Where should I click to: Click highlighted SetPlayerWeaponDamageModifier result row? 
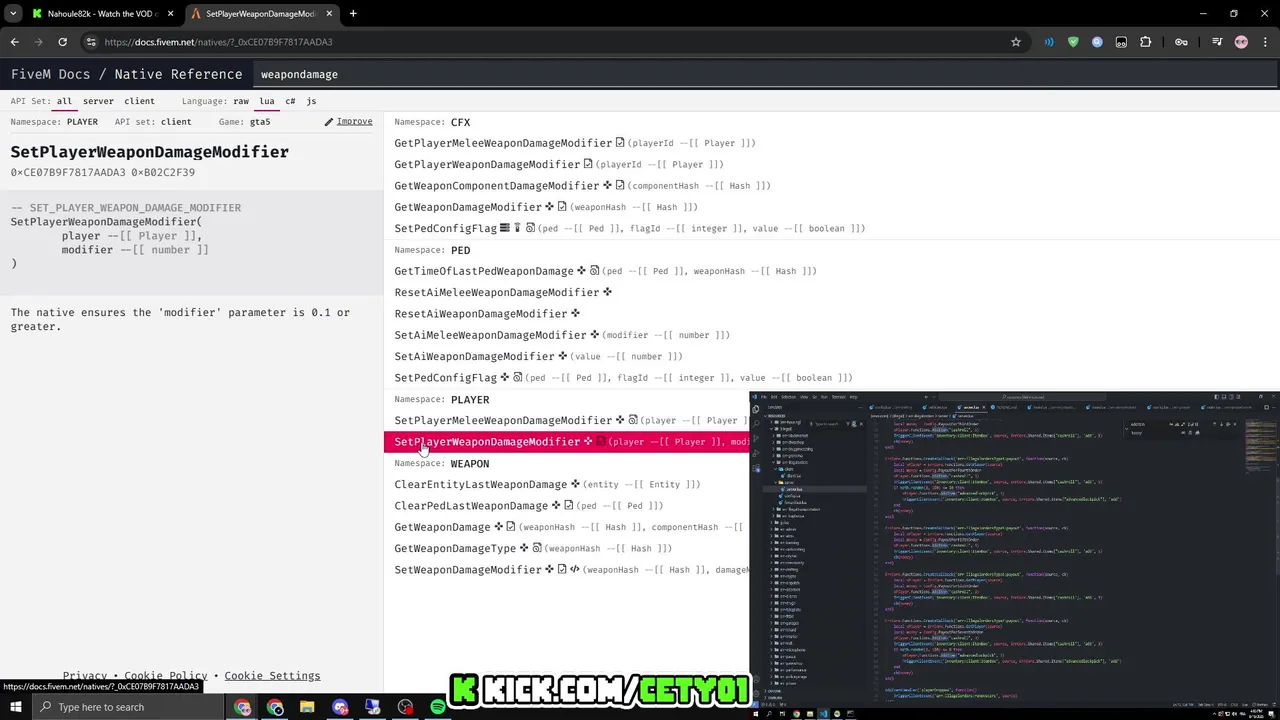[567, 441]
